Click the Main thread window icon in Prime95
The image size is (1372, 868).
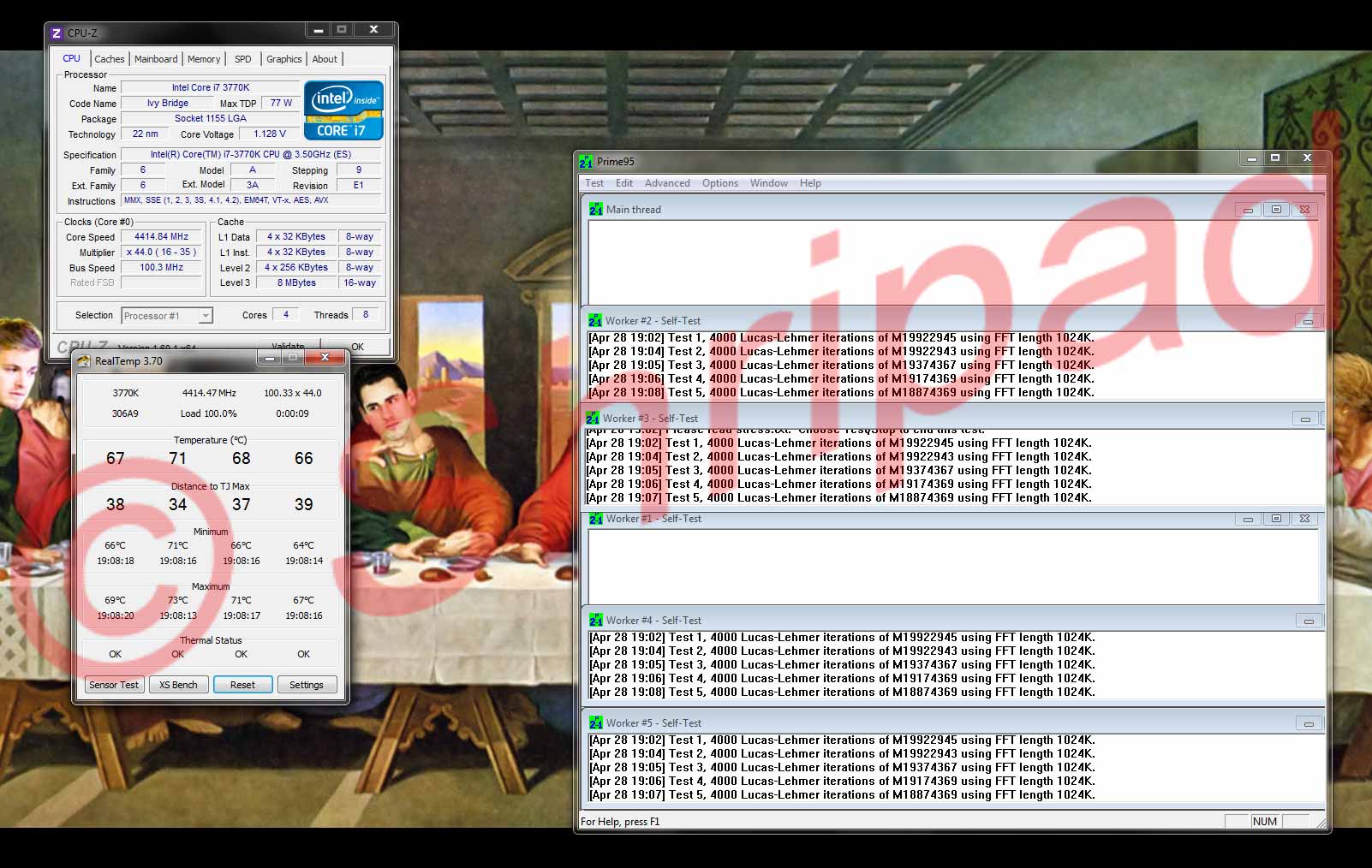(596, 209)
